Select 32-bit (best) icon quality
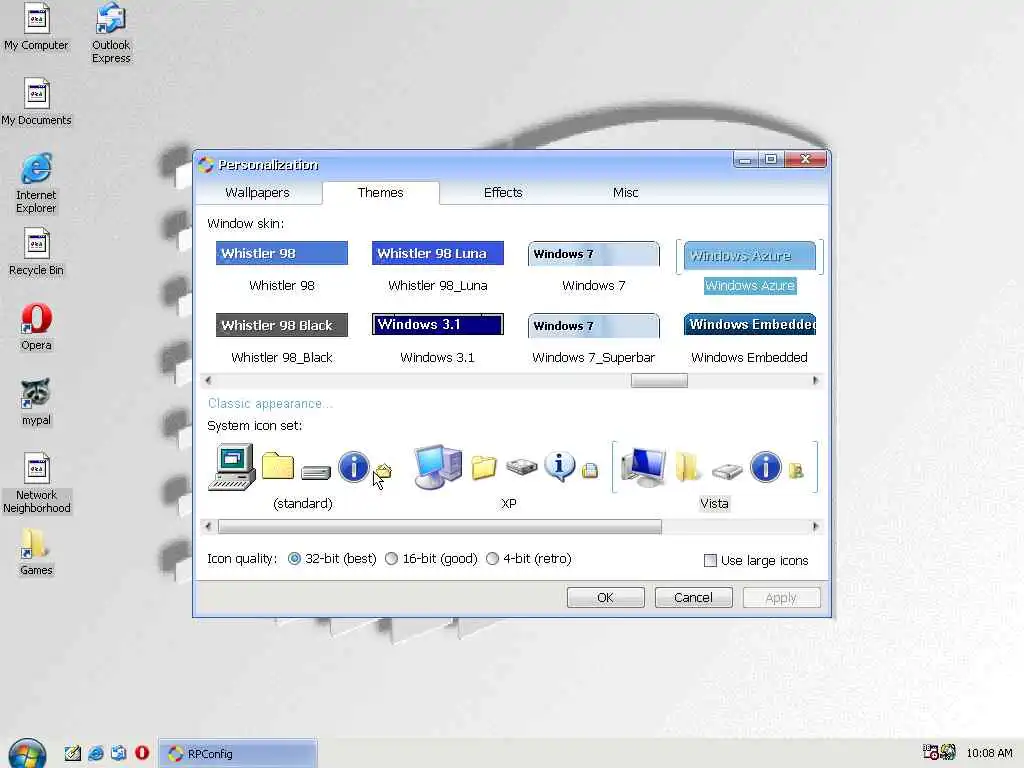This screenshot has width=1024, height=768. (x=332, y=559)
